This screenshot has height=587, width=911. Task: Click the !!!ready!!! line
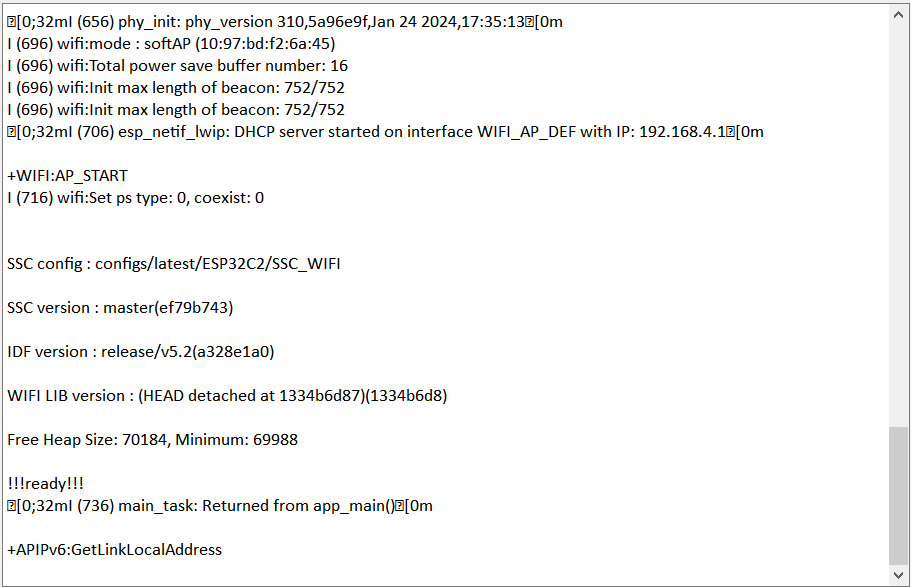pos(45,483)
